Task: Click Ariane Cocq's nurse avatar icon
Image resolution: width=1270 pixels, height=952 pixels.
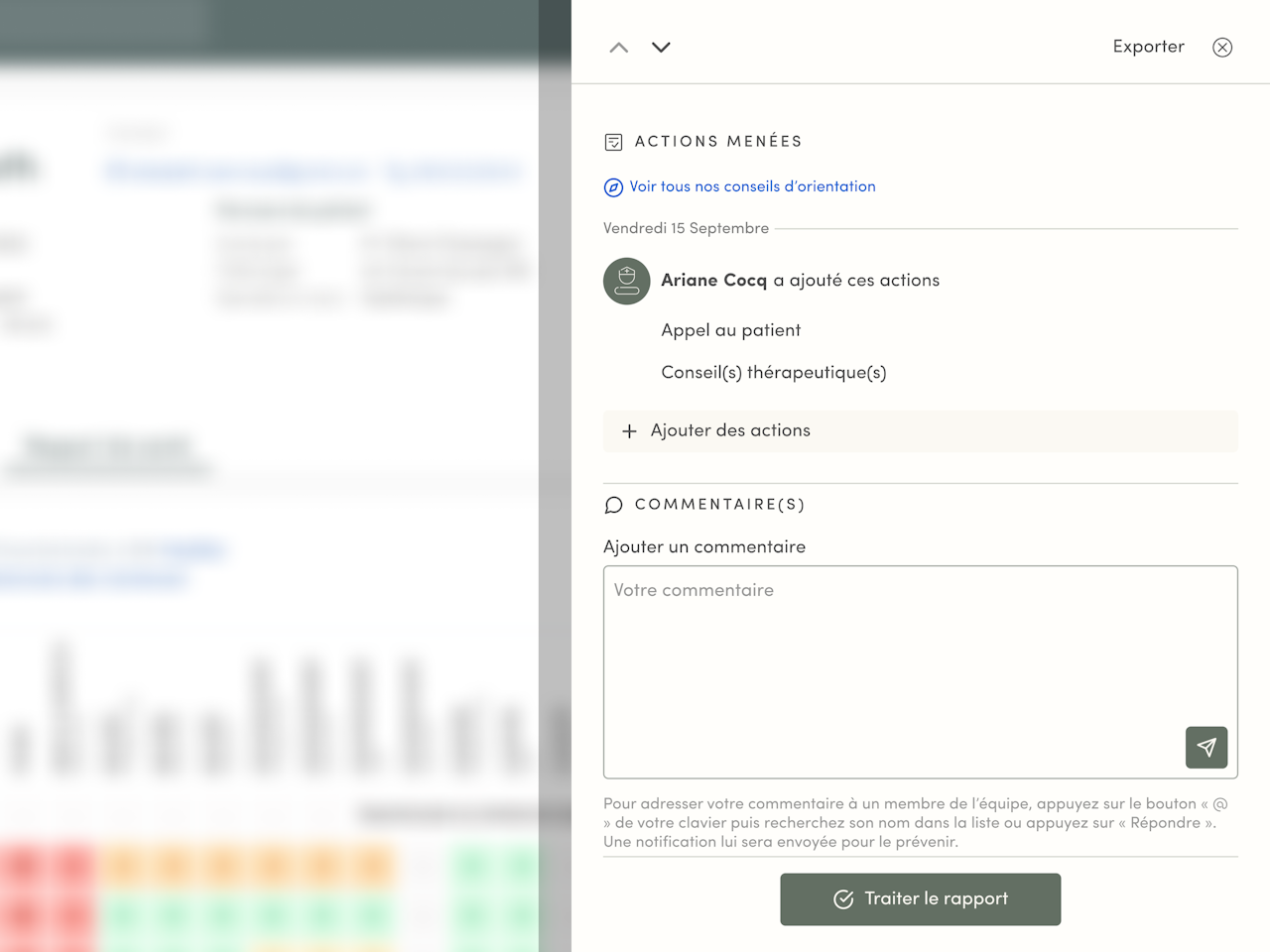Action: (627, 282)
